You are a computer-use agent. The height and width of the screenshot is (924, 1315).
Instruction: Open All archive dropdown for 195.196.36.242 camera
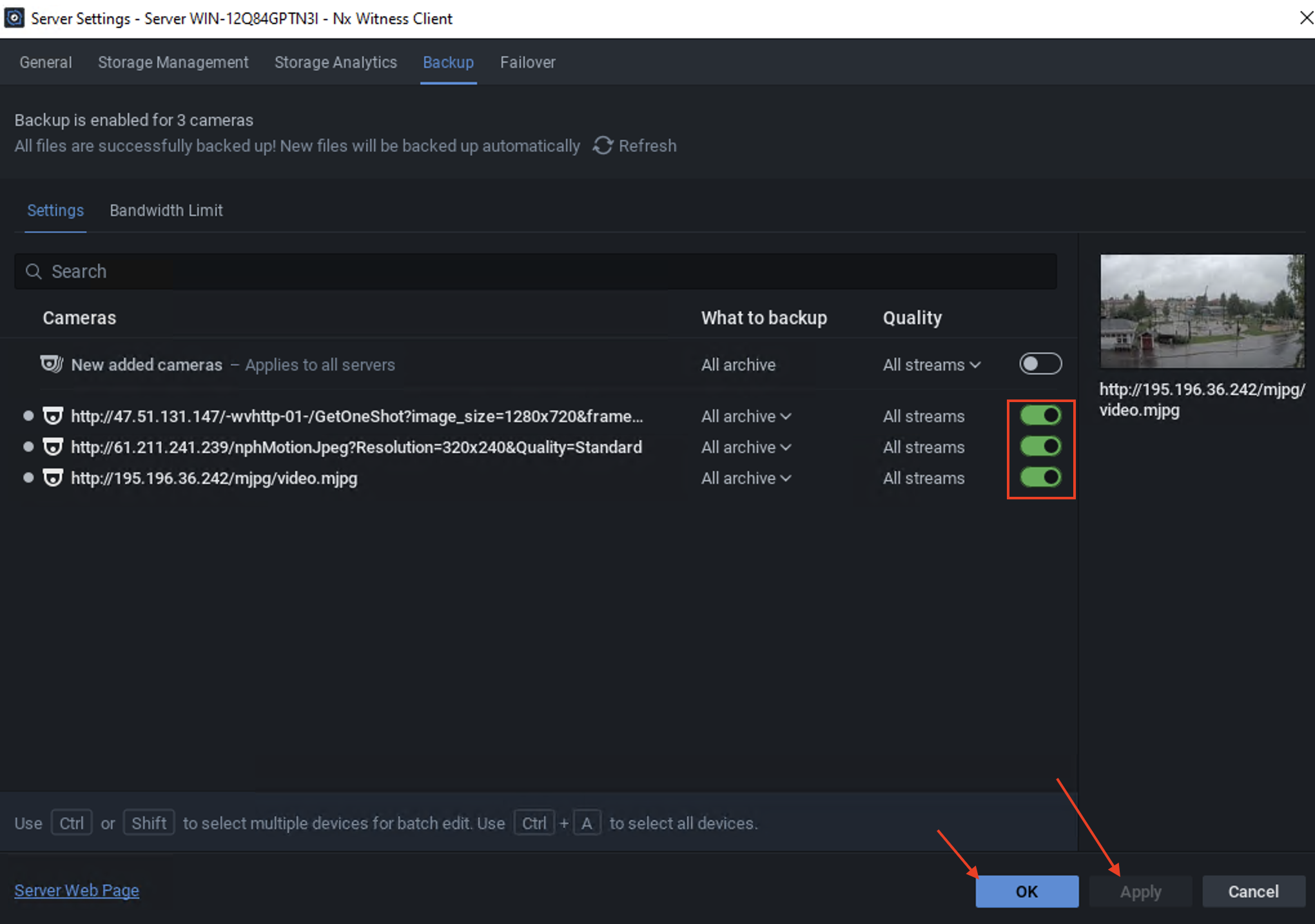pyautogui.click(x=746, y=478)
